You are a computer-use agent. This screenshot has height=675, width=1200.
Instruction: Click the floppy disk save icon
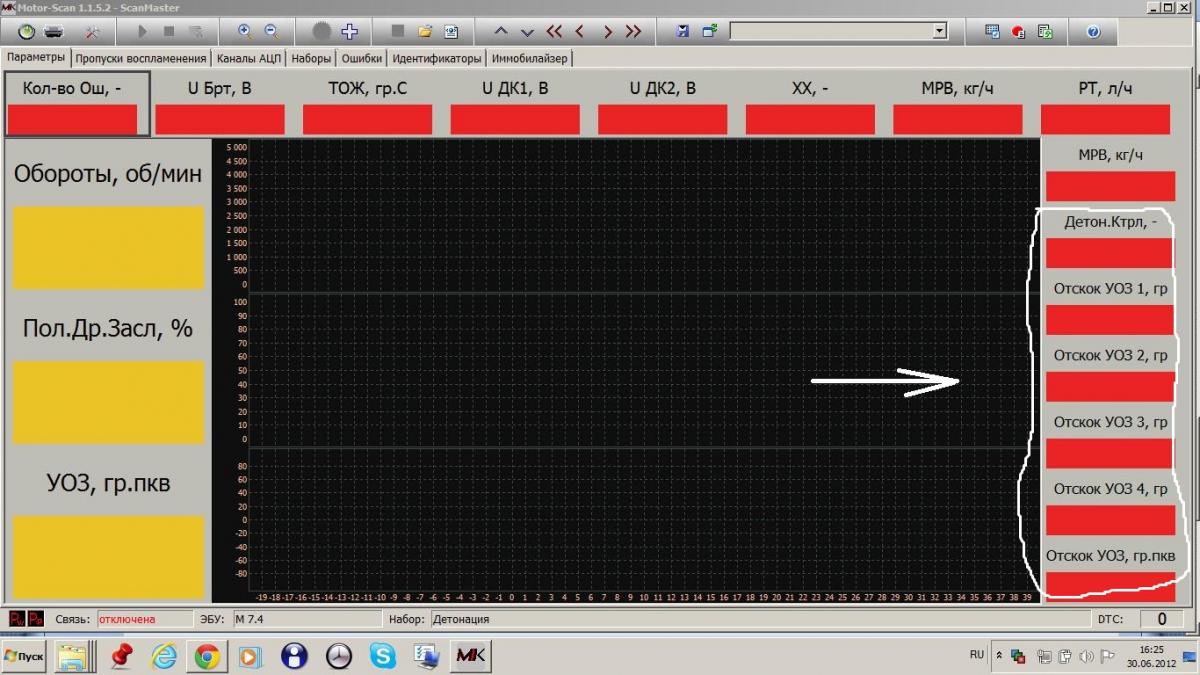tap(683, 31)
